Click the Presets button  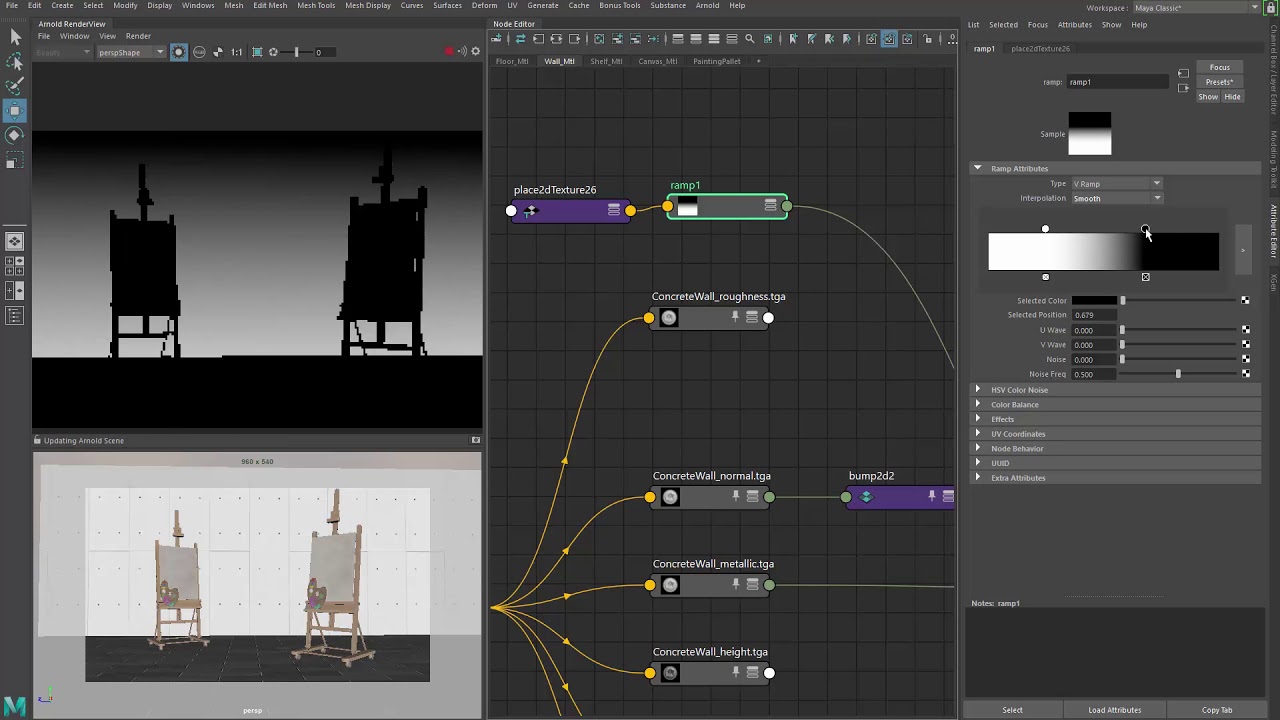pyautogui.click(x=1219, y=82)
